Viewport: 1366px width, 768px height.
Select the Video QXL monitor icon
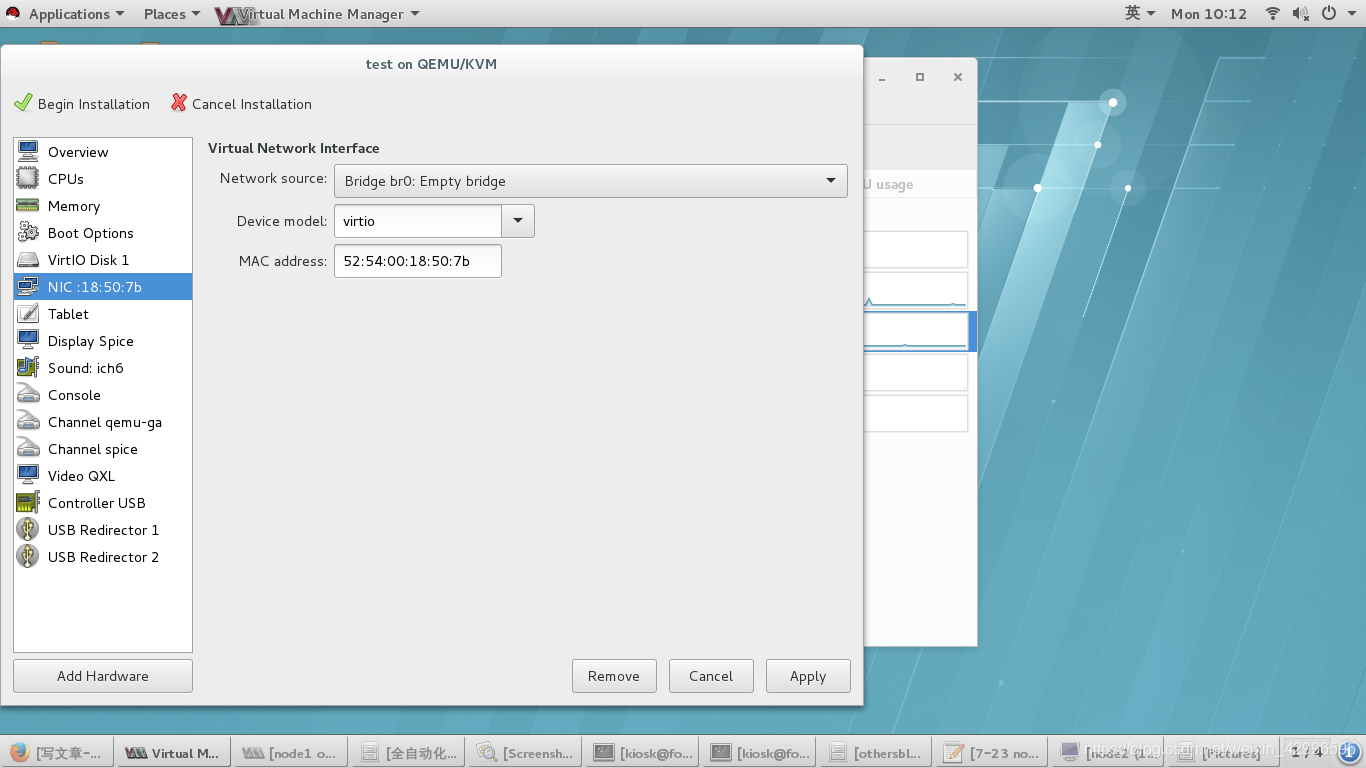click(x=28, y=476)
